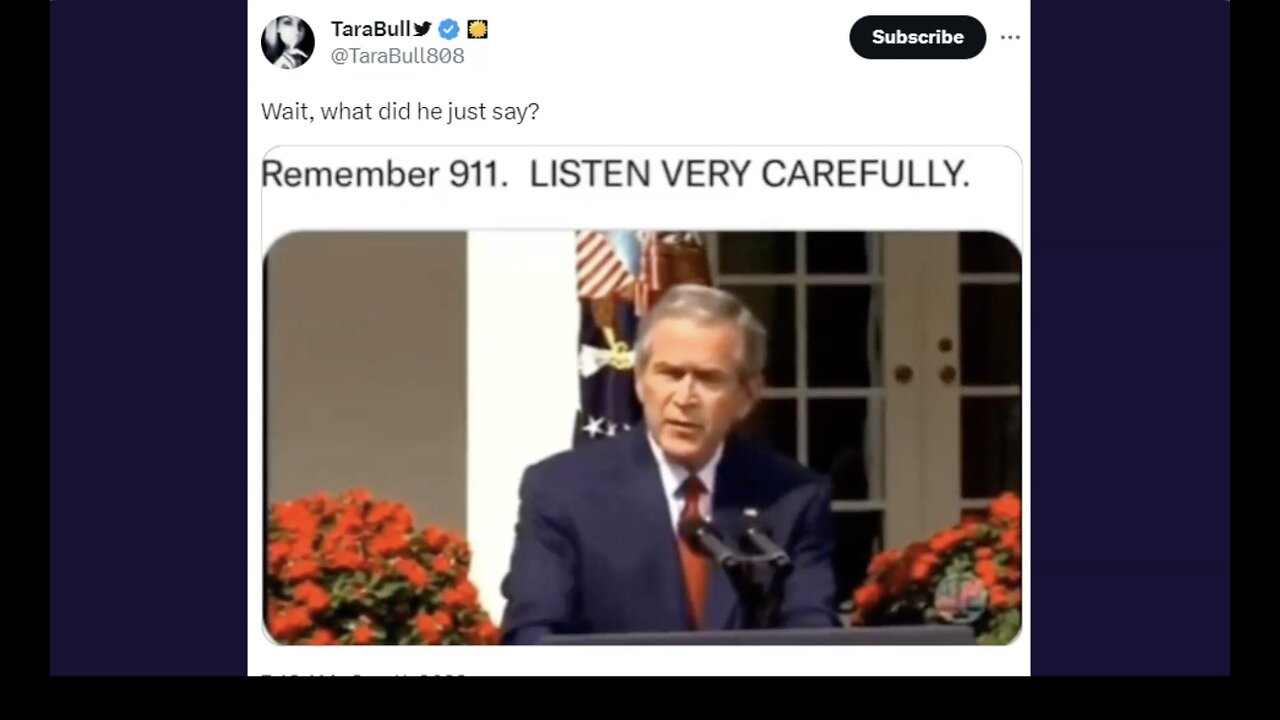The height and width of the screenshot is (720, 1280).
Task: Click the blue verified checkmark badge
Action: coord(449,29)
